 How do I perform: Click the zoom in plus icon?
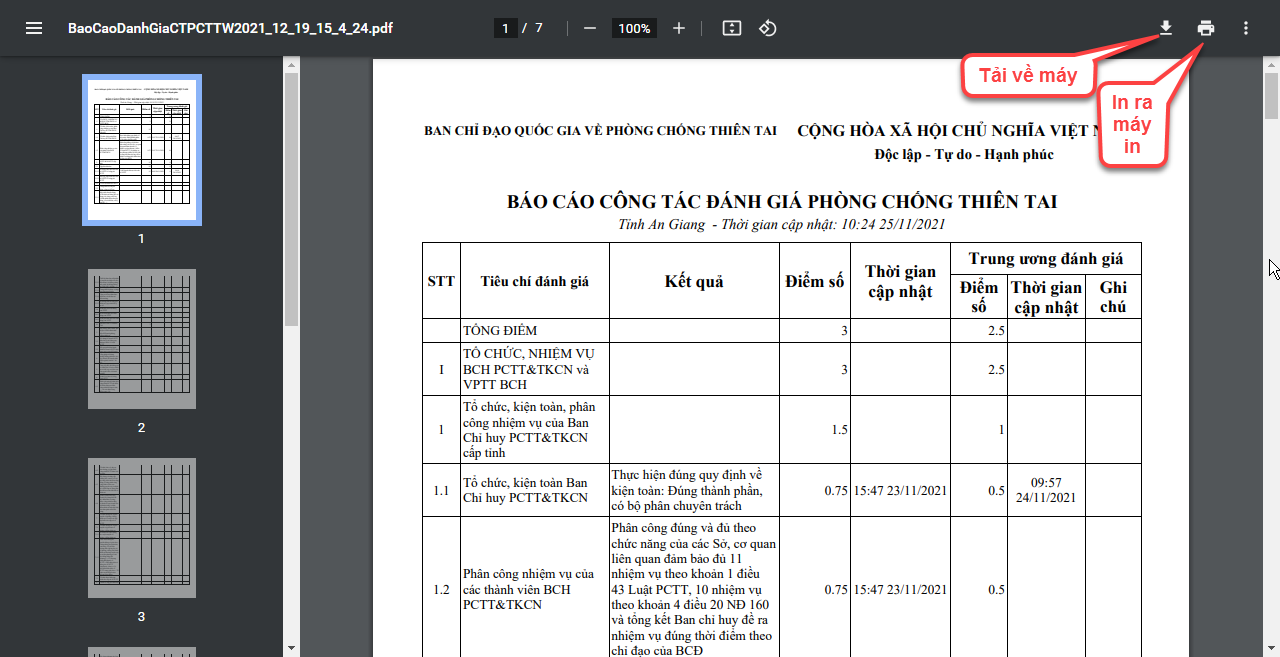(x=679, y=28)
